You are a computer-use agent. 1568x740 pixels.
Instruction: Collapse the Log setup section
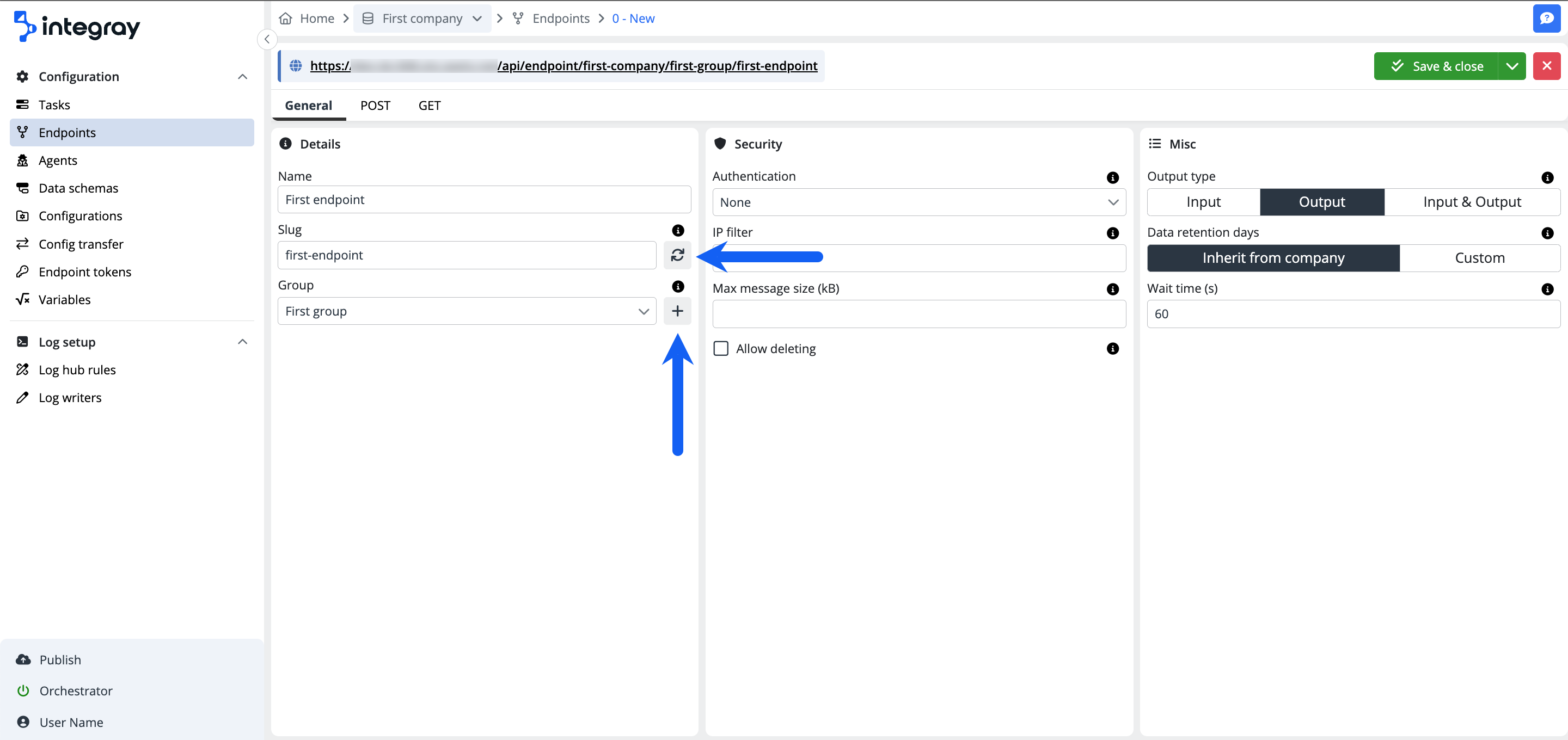242,341
